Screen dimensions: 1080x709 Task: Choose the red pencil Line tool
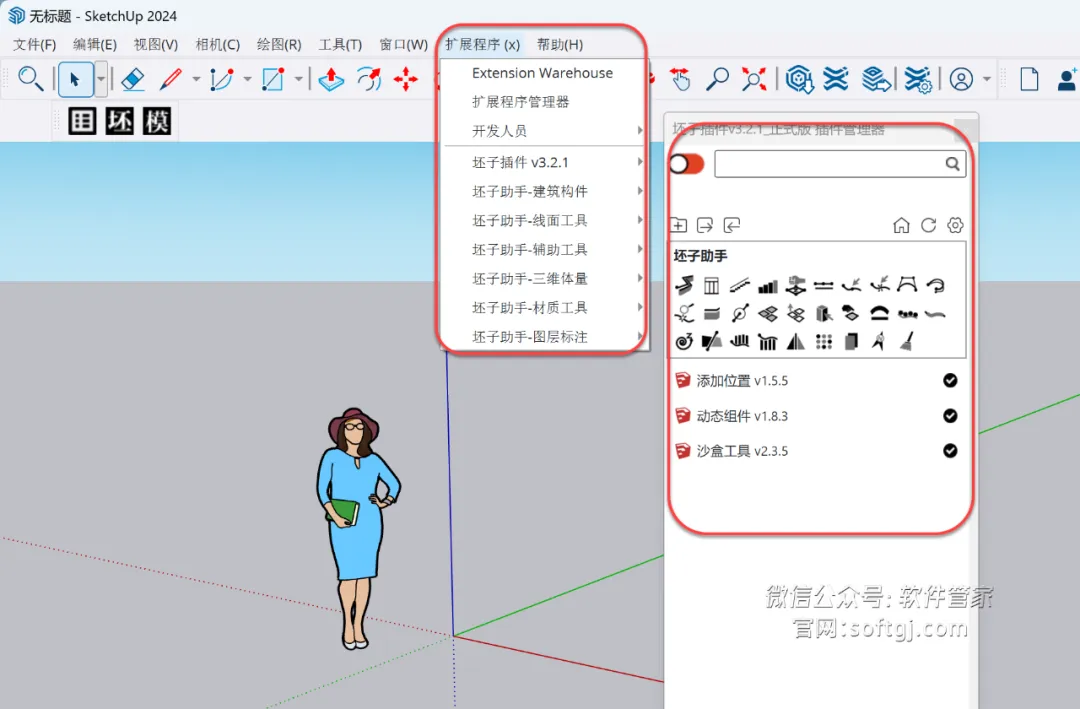coord(170,79)
